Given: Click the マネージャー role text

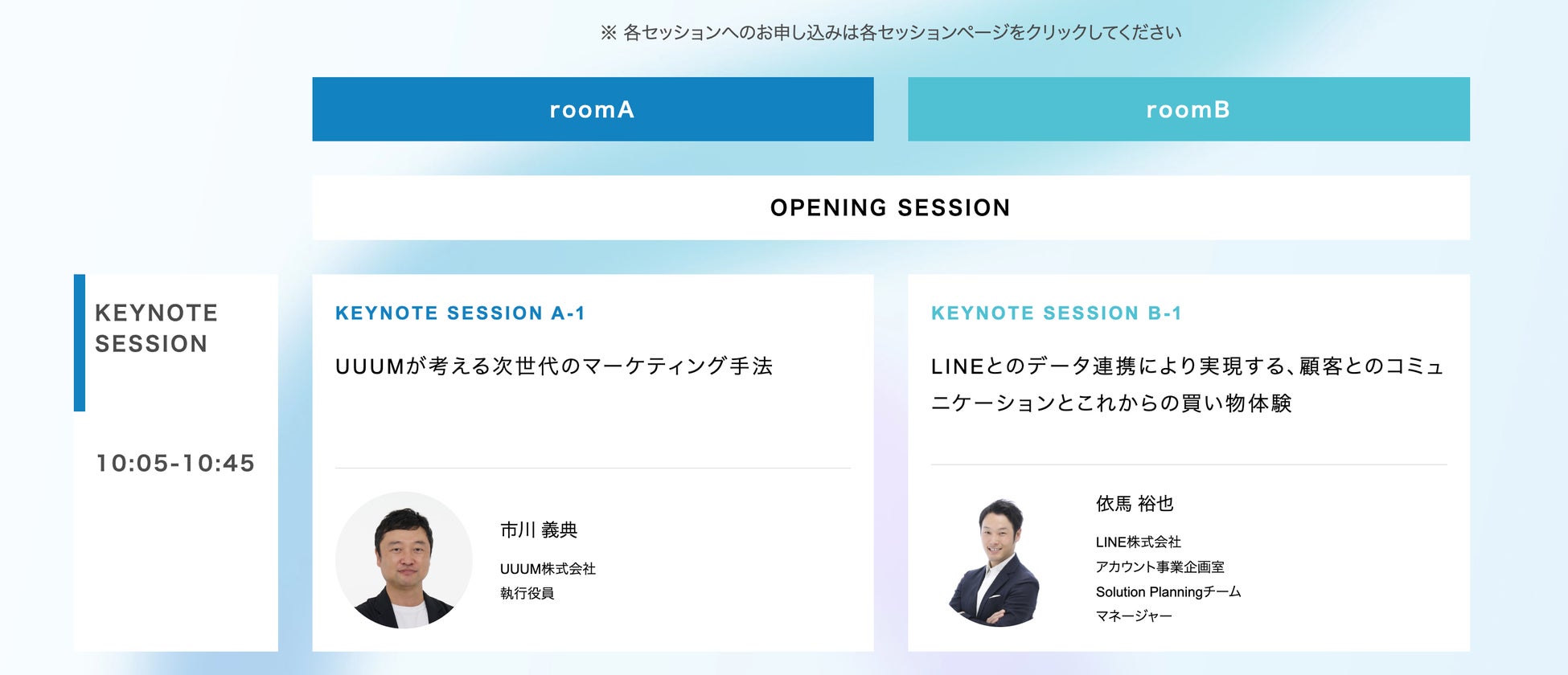Looking at the screenshot, I should [1134, 616].
